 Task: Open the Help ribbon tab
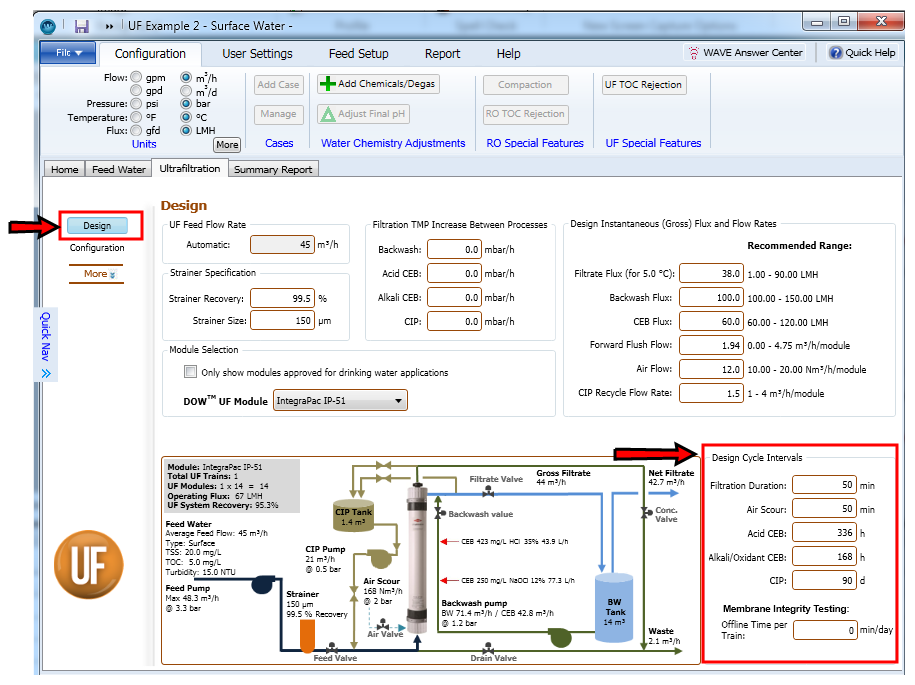(x=508, y=54)
